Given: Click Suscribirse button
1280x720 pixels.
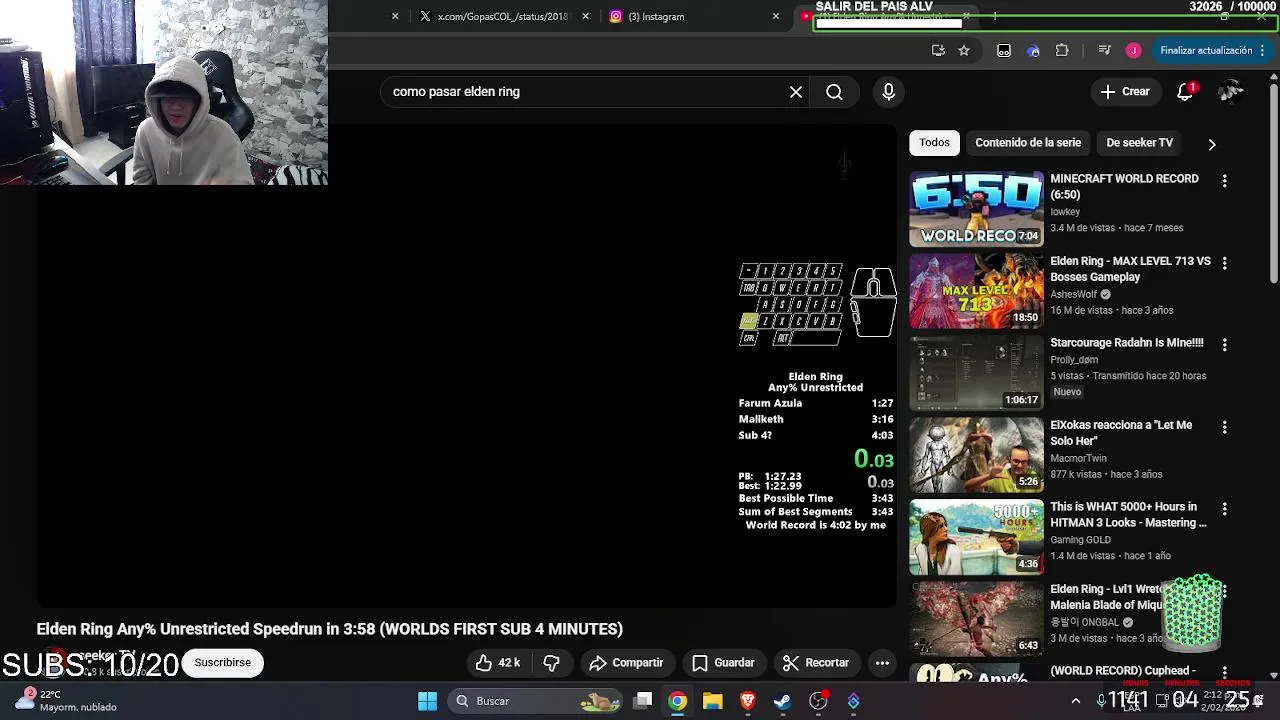Looking at the screenshot, I should [x=223, y=663].
